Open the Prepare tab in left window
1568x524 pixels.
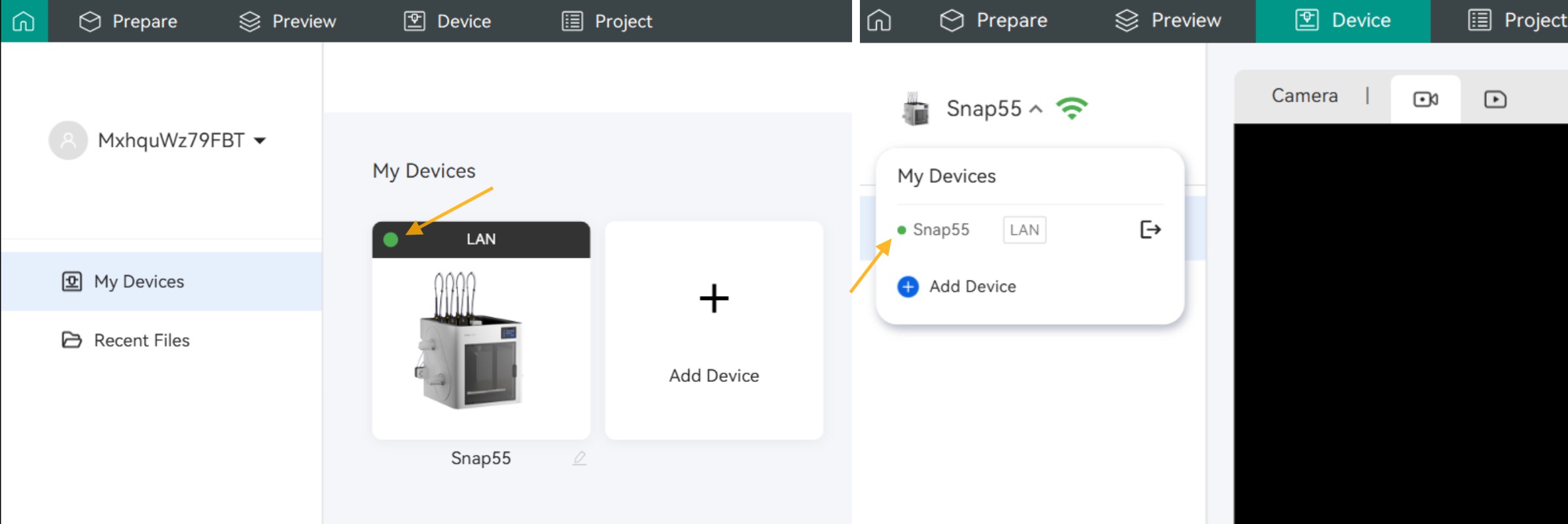(x=128, y=21)
